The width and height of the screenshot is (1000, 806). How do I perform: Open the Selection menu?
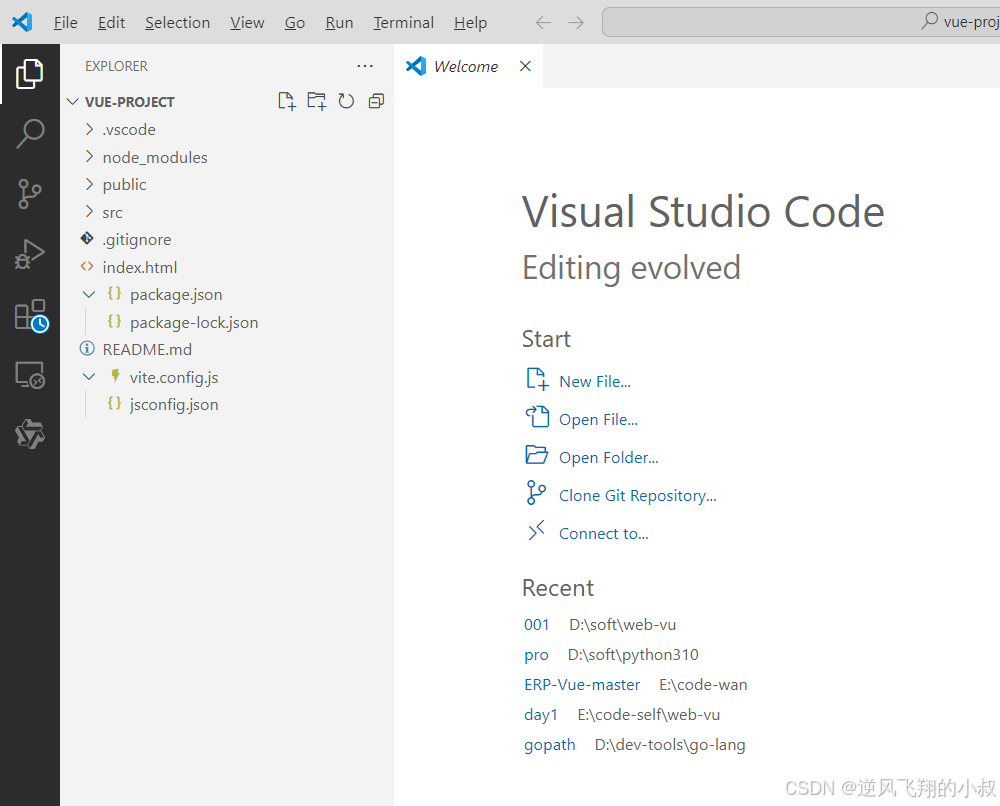(177, 23)
